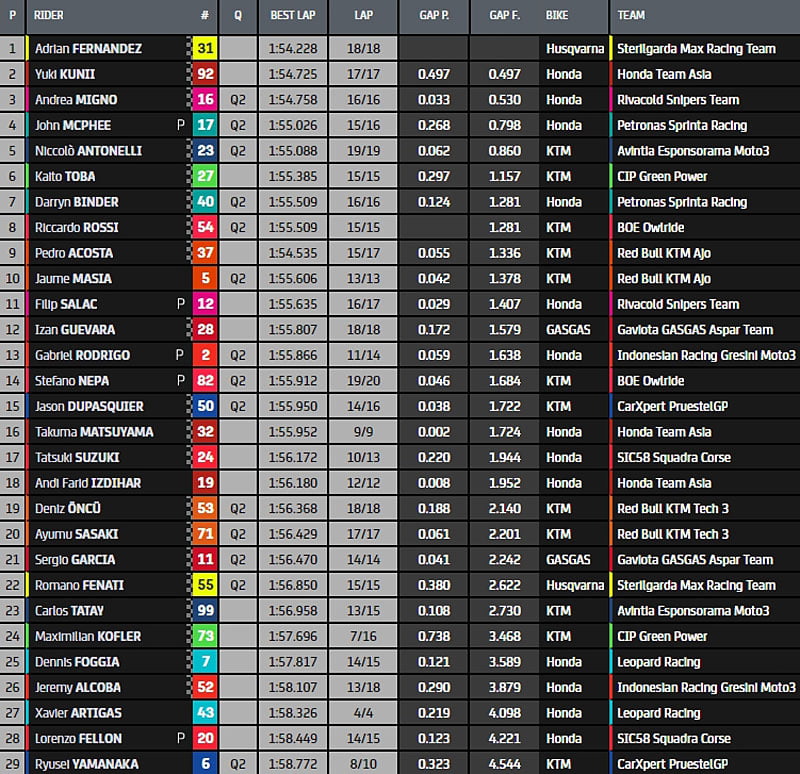The image size is (800, 774).
Task: Click the BIKE column header
Action: [x=557, y=16]
